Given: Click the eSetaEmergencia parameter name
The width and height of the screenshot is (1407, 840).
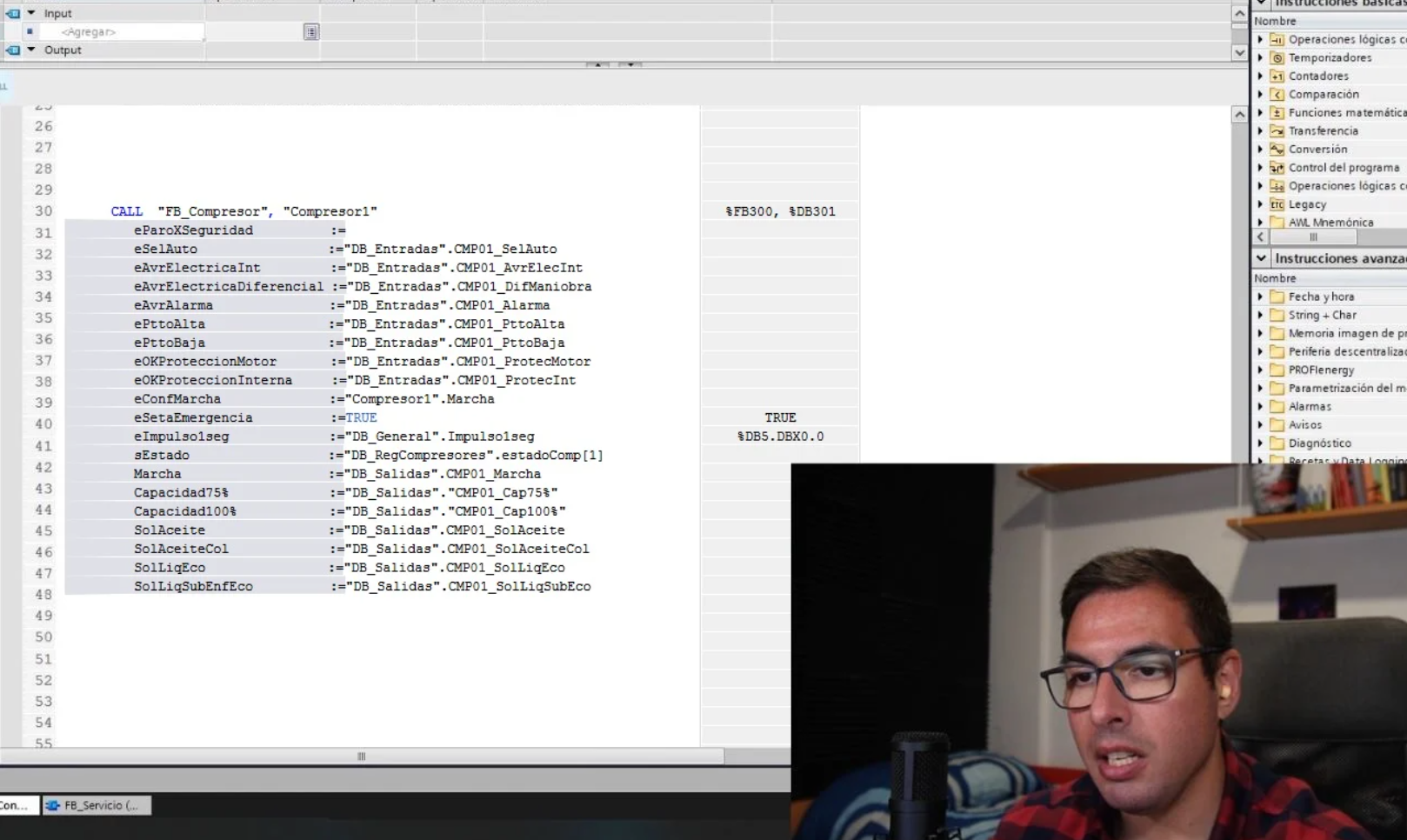Looking at the screenshot, I should tap(193, 417).
